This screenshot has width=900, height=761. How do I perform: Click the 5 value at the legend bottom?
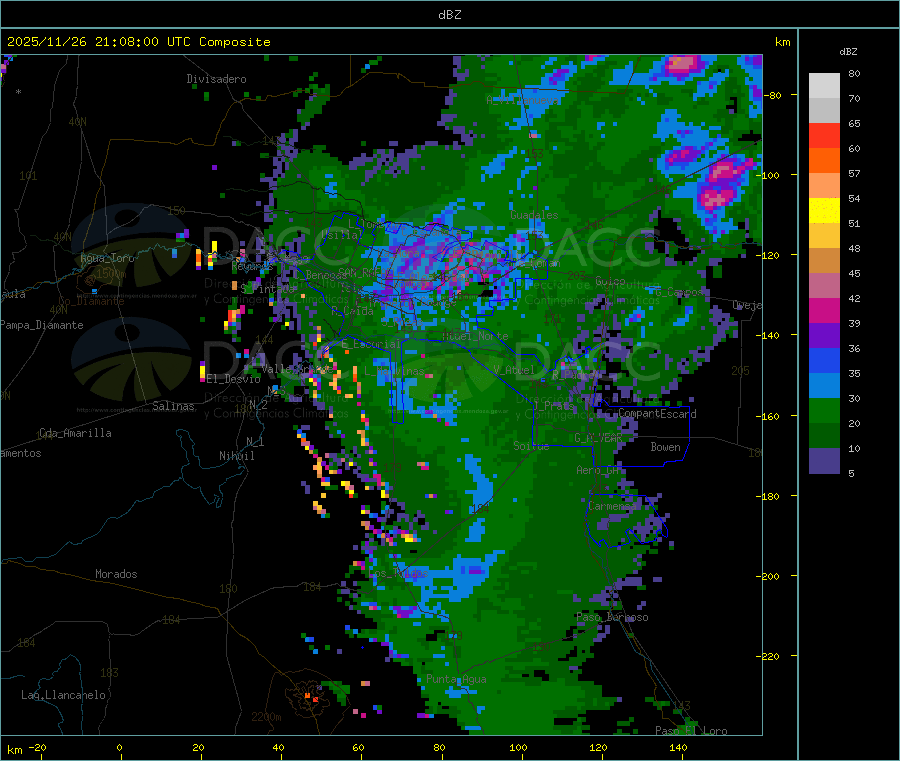click(x=851, y=473)
